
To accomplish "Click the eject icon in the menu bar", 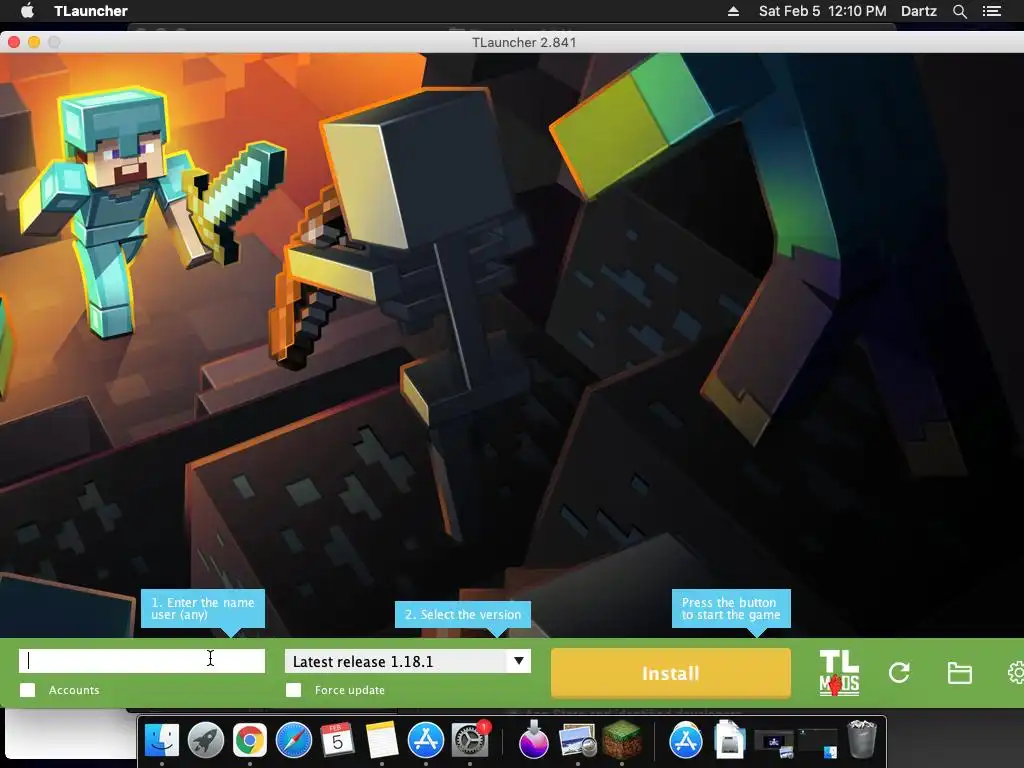I will point(733,11).
